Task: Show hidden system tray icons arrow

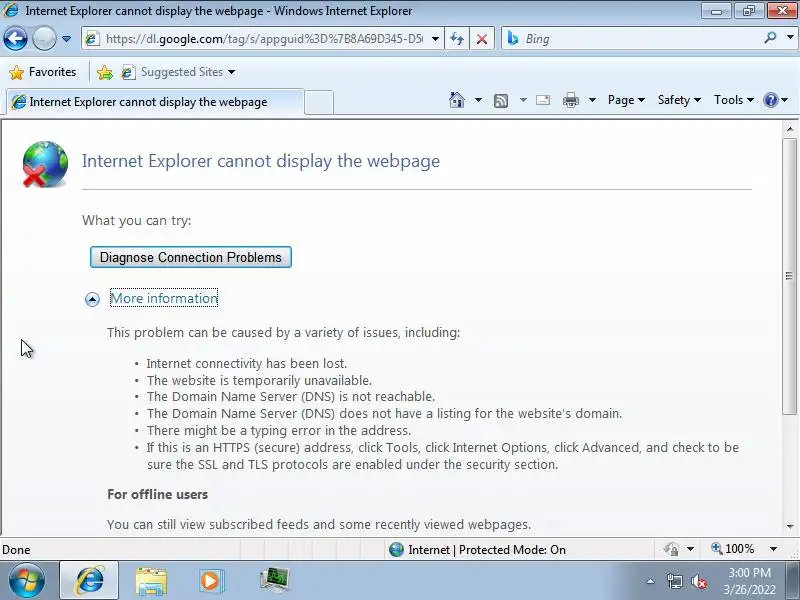Action: (651, 581)
